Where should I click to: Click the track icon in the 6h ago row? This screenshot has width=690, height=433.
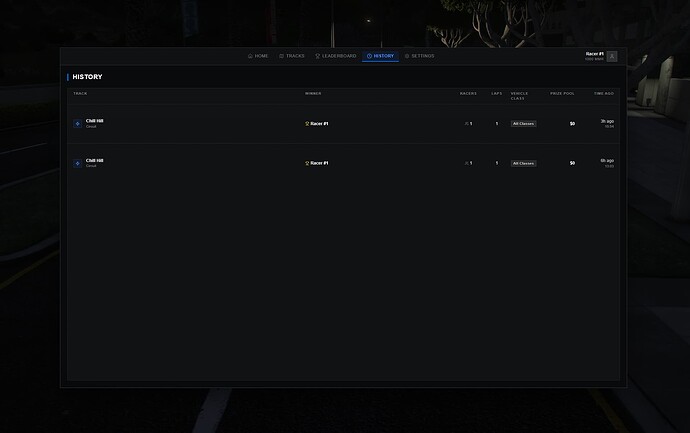pos(77,163)
